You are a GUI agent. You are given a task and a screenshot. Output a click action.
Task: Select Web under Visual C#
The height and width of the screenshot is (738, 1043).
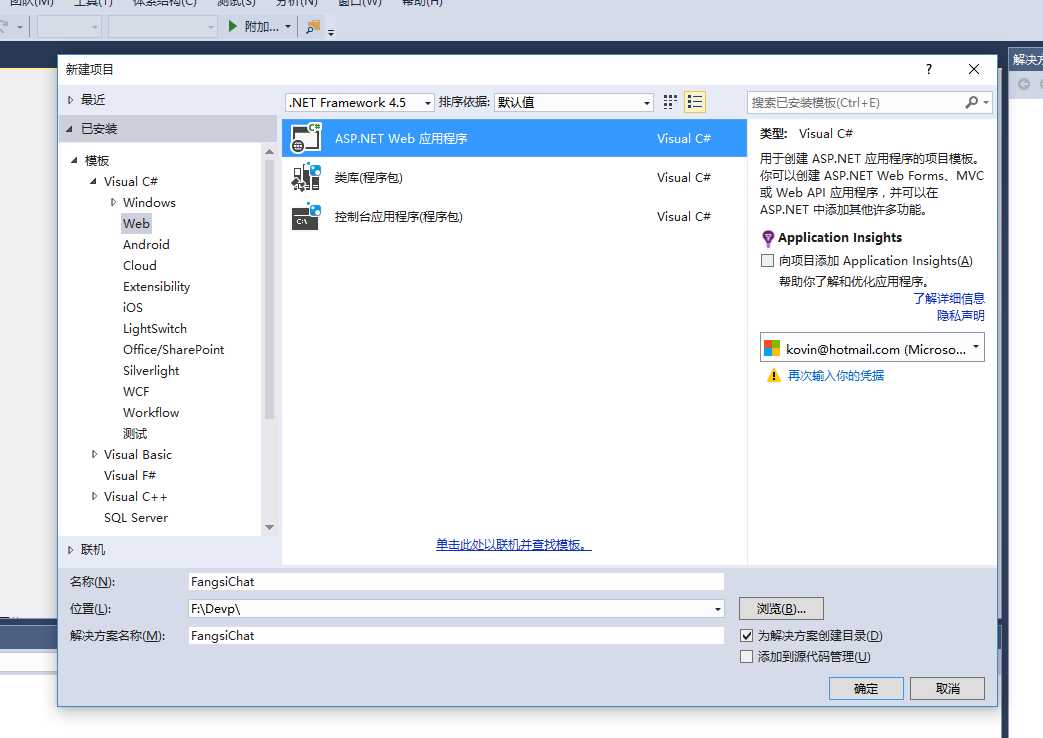136,224
